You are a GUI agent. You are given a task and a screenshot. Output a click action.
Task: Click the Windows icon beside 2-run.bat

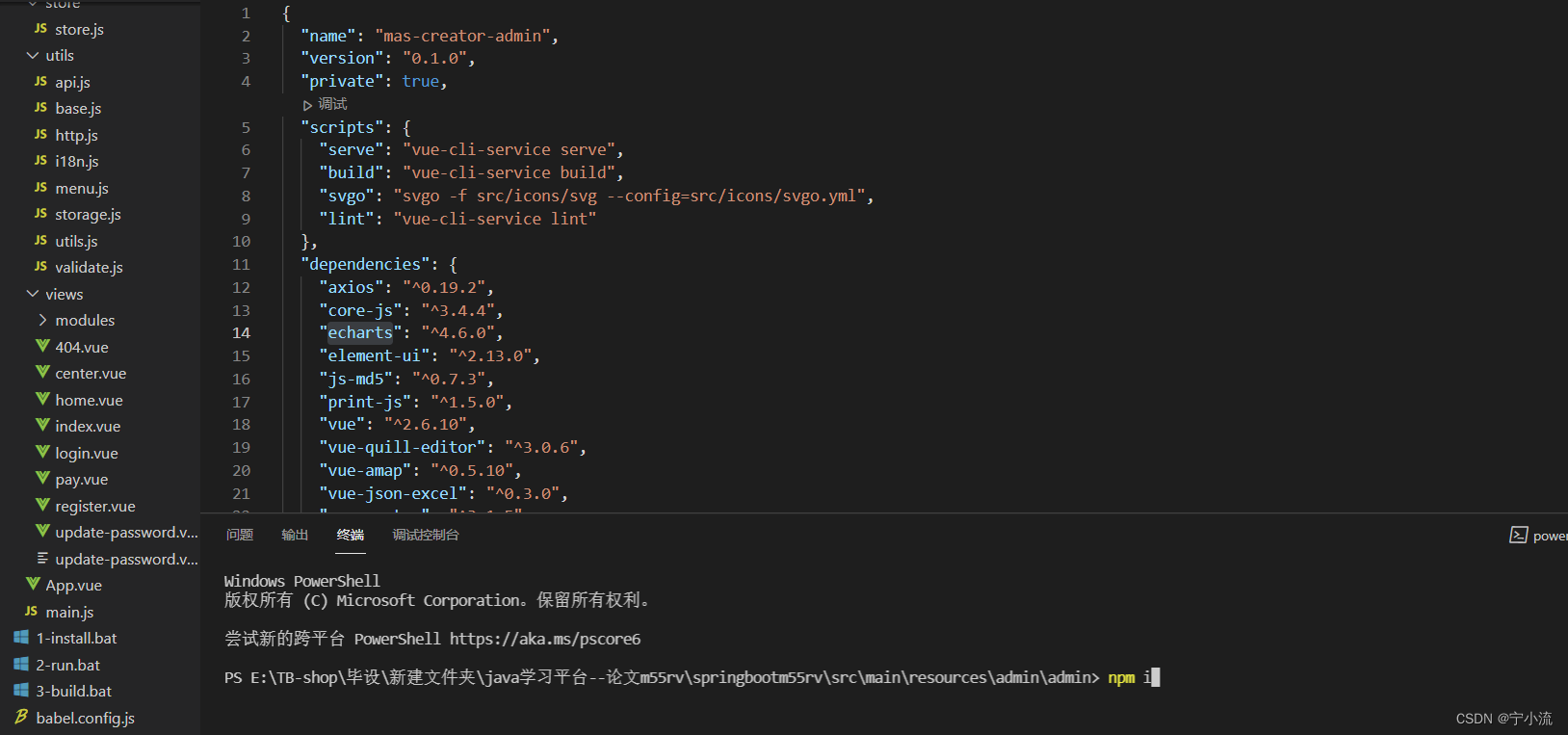point(21,665)
